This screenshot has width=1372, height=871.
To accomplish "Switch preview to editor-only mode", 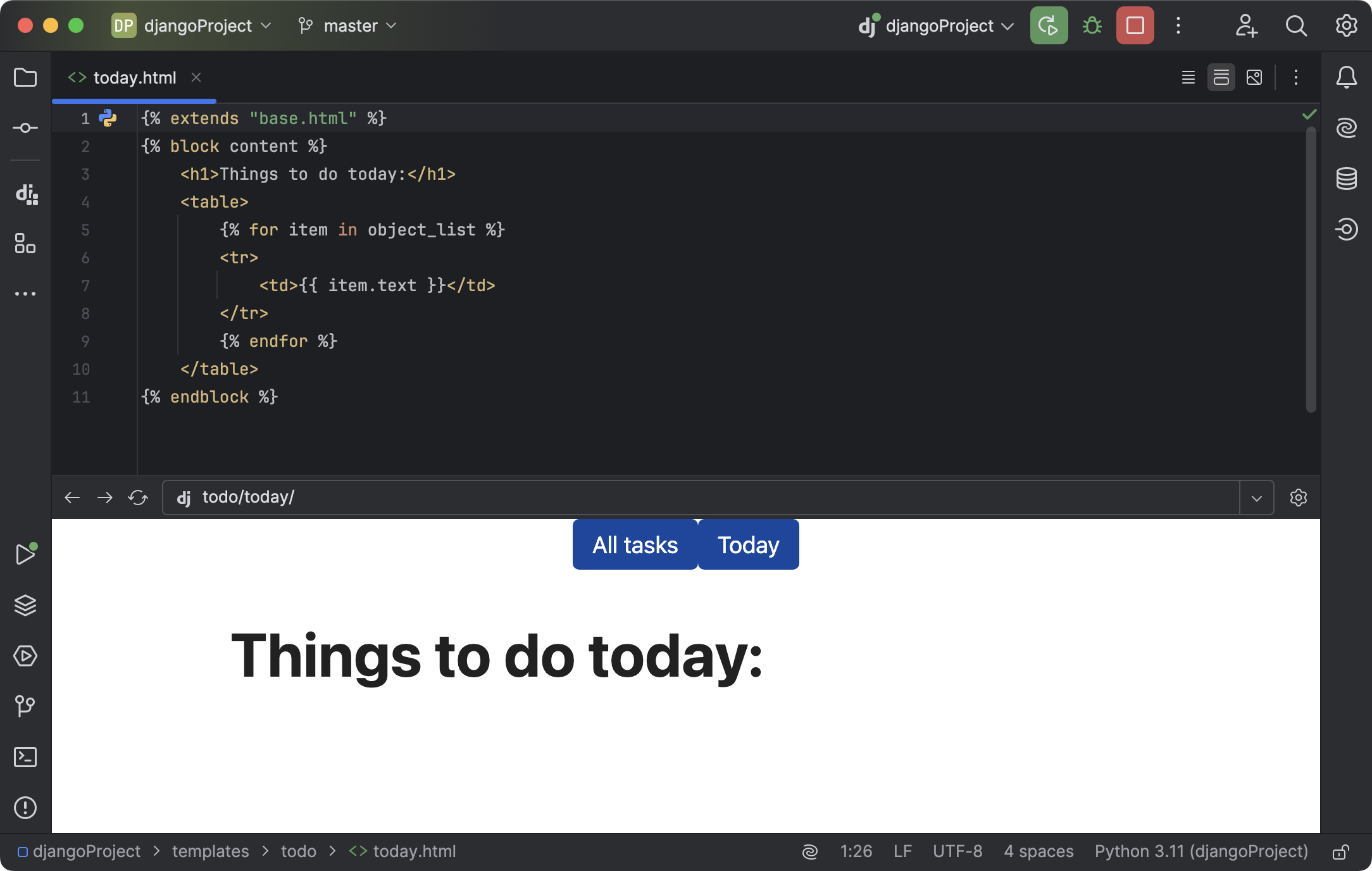I will pos(1188,77).
